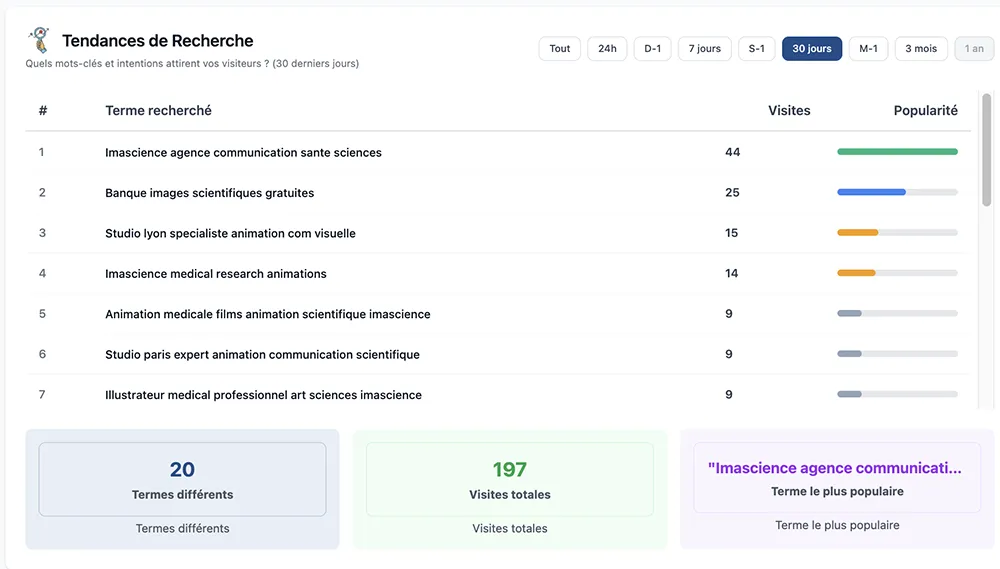The width and height of the screenshot is (1000, 569).
Task: Select the D-1 time filter
Action: coord(652,48)
